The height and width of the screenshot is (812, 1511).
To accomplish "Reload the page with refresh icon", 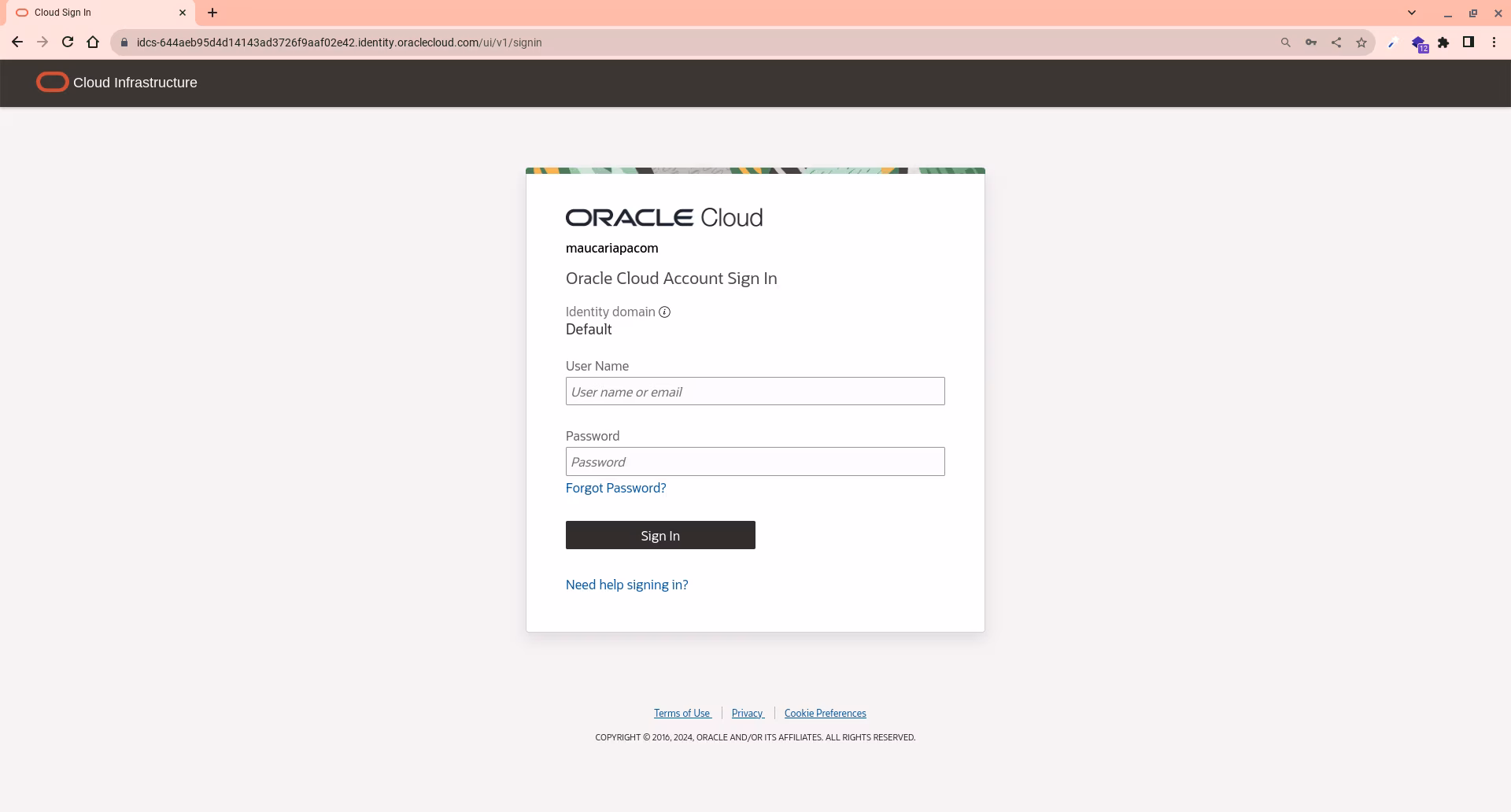I will (x=68, y=42).
